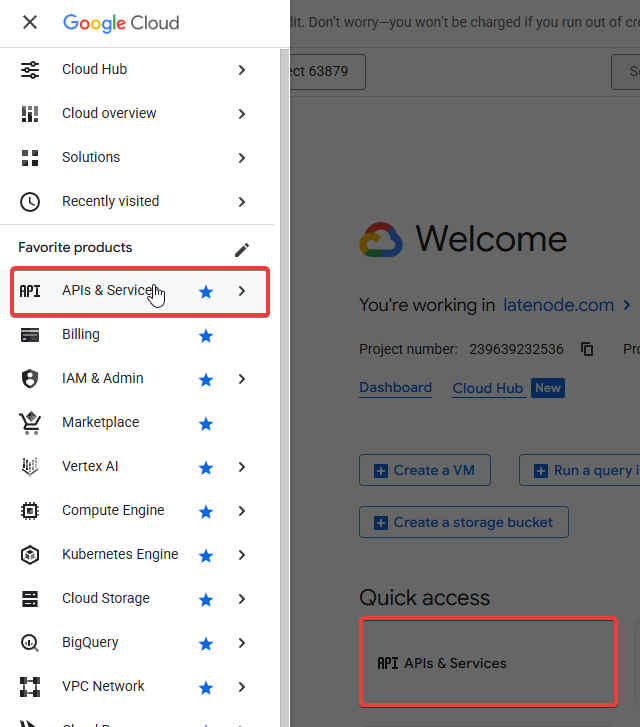Unfavorite Cloud Storage via its star

pos(206,599)
